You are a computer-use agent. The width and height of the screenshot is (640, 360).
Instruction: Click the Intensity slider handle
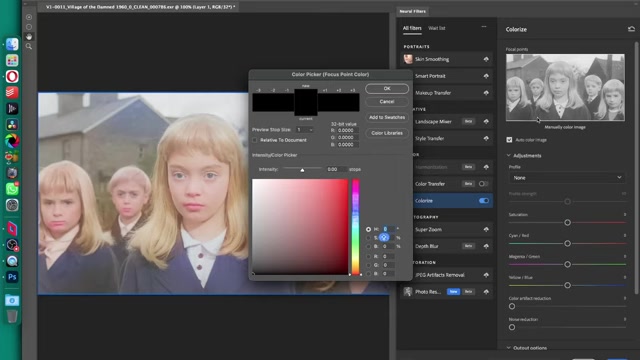tap(302, 169)
